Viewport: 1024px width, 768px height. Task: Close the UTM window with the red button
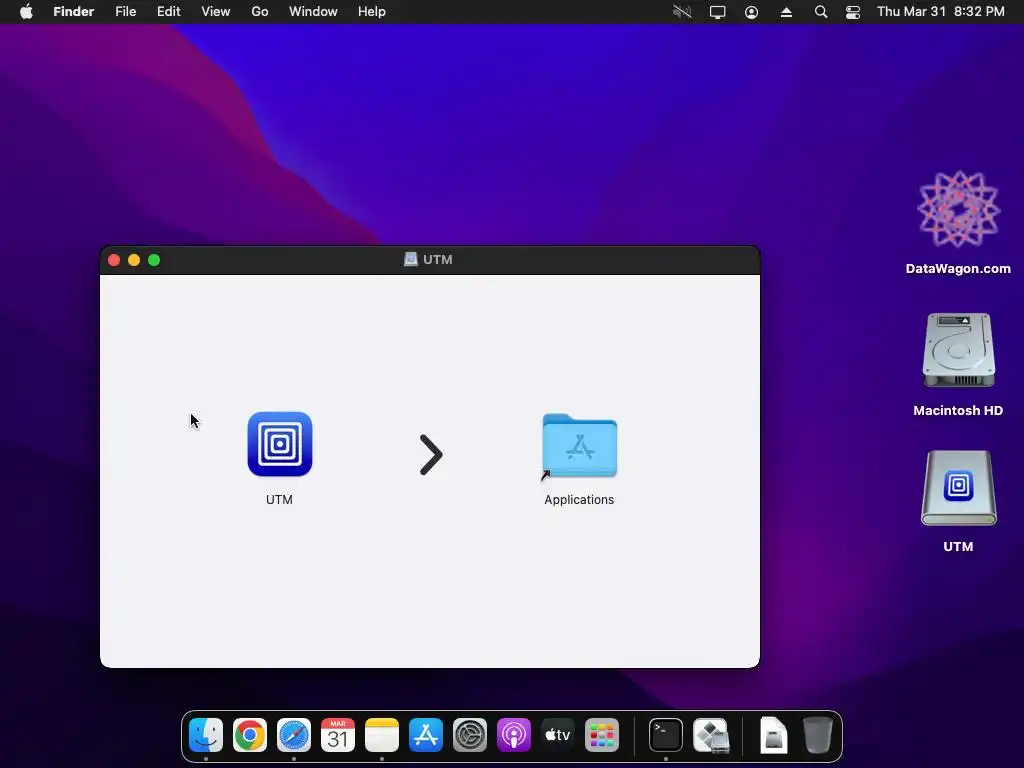click(x=114, y=260)
